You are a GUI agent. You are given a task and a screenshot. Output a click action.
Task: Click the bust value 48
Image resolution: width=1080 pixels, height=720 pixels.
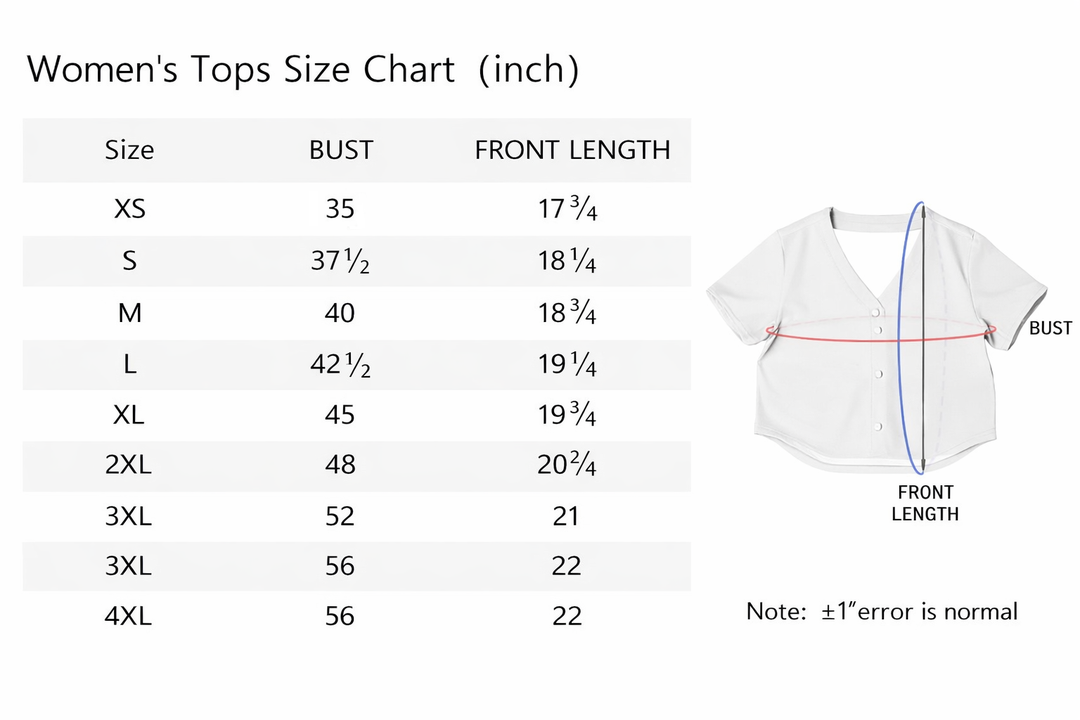(340, 465)
